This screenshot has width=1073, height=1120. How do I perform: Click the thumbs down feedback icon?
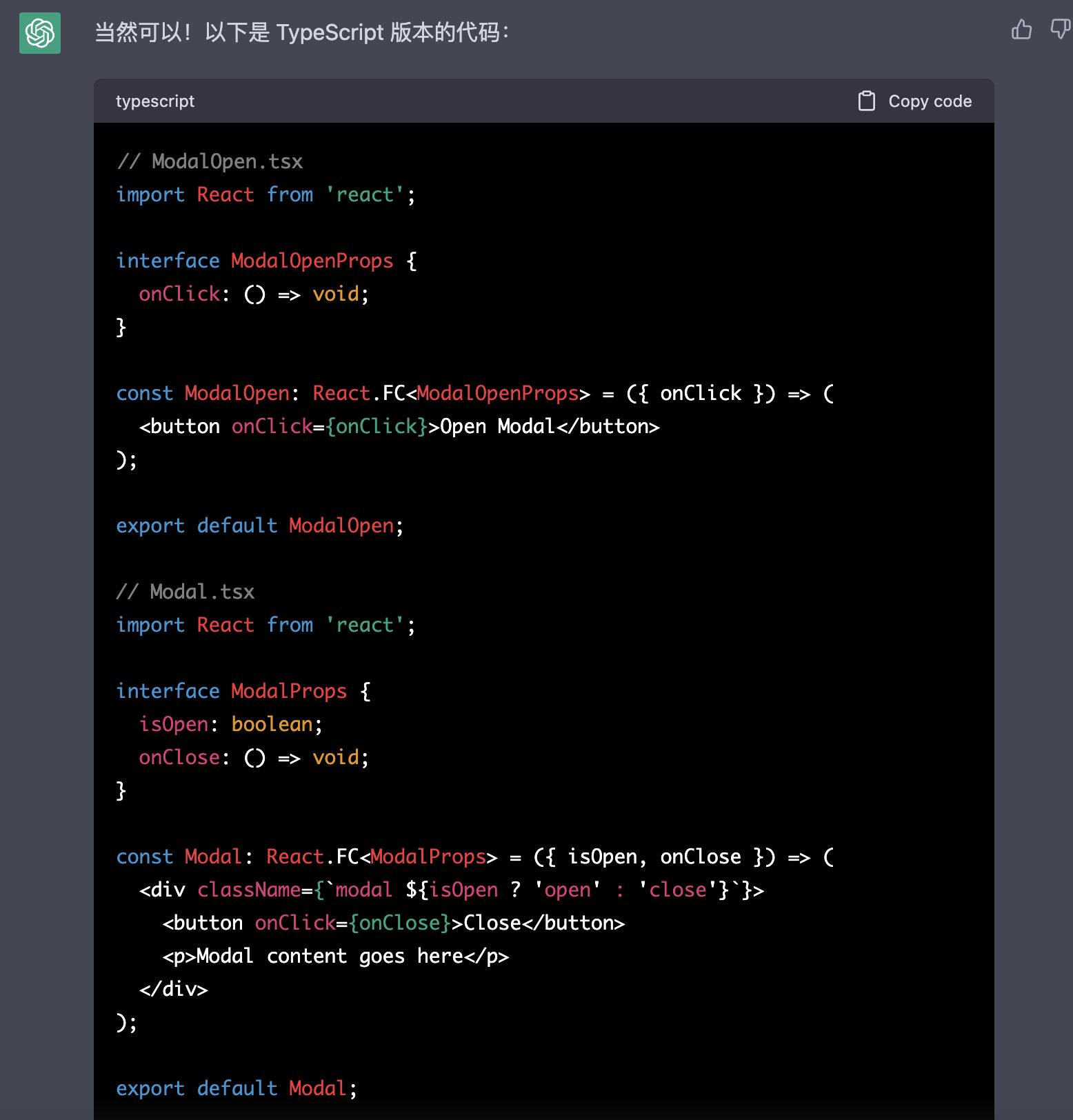point(1060,30)
